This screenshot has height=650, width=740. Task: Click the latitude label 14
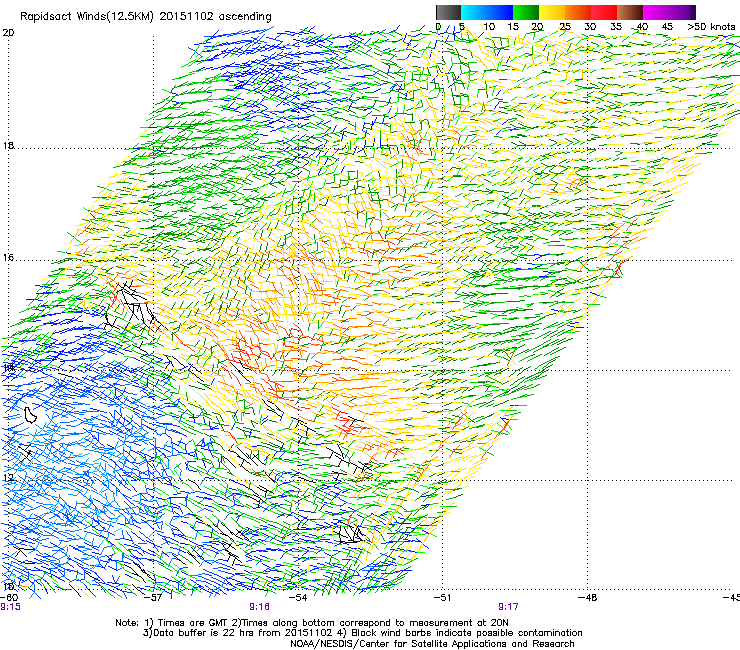tap(8, 368)
